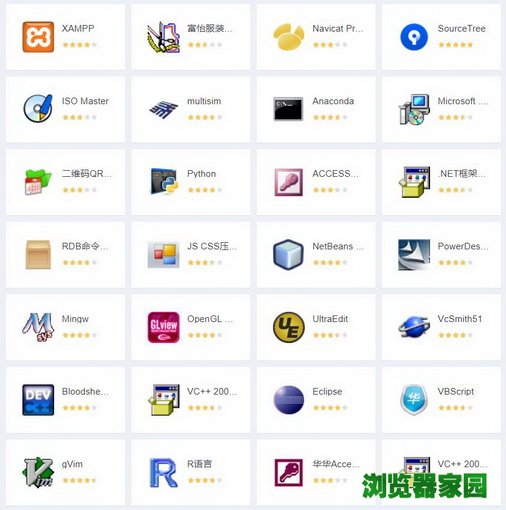Open the ISO Master disc icon
Image resolution: width=506 pixels, height=510 pixels.
(x=38, y=108)
